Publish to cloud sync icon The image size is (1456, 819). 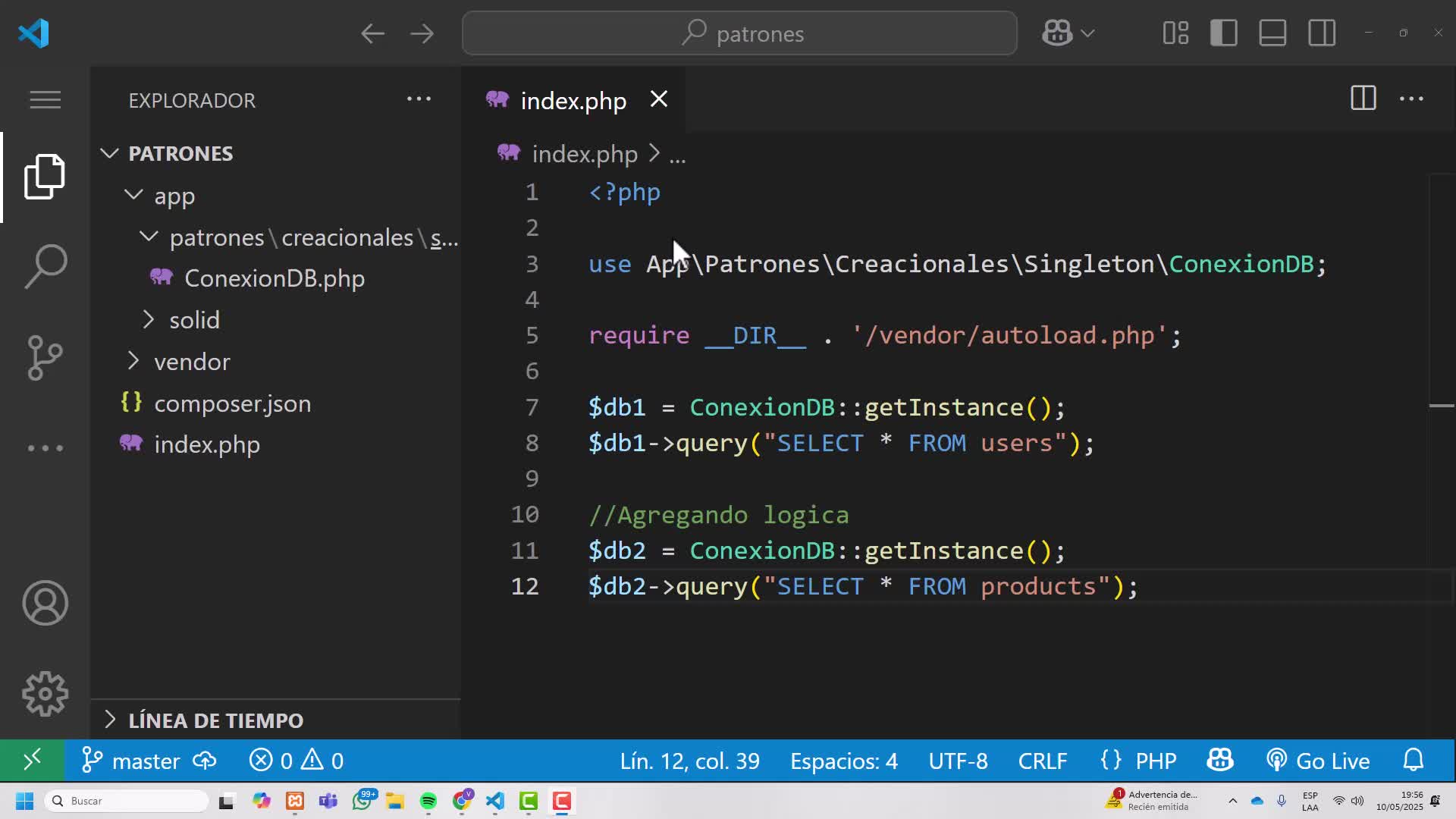[x=205, y=761]
